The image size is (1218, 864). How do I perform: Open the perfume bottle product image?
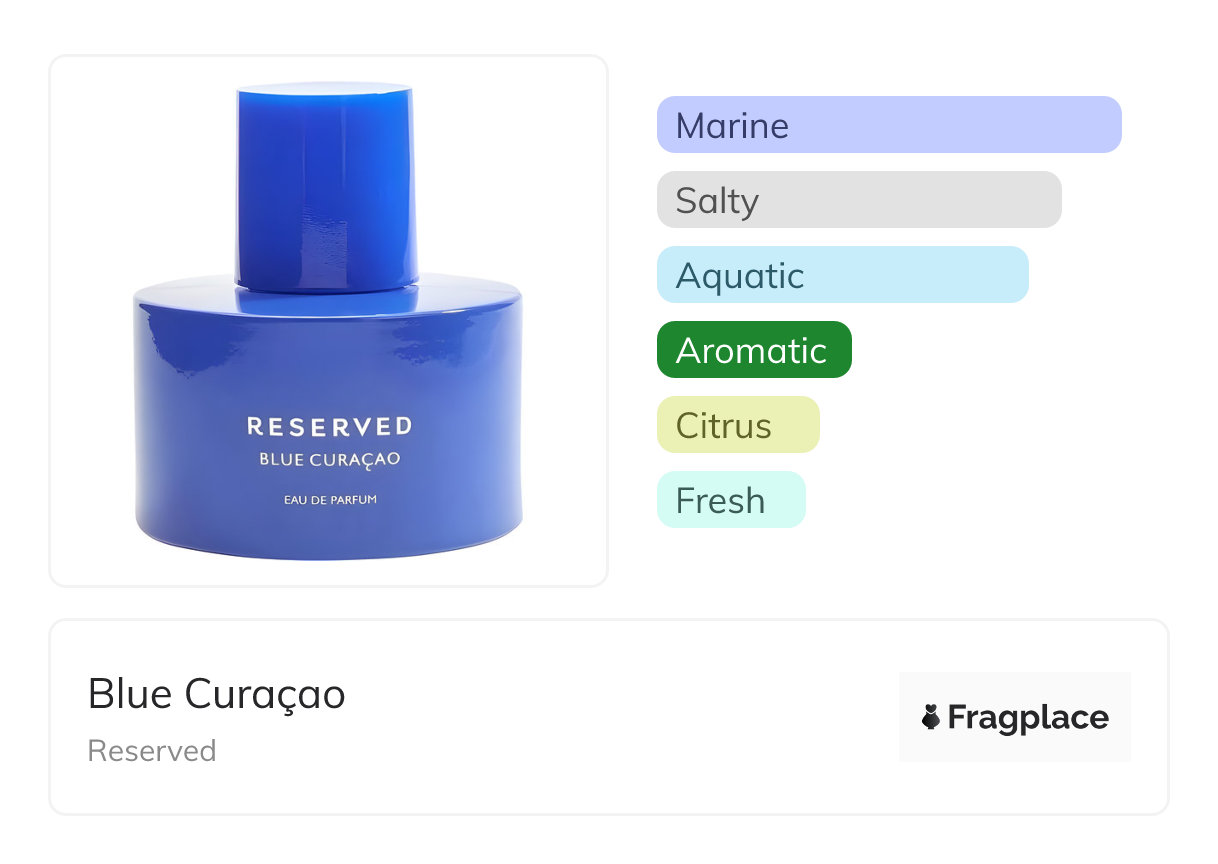329,321
